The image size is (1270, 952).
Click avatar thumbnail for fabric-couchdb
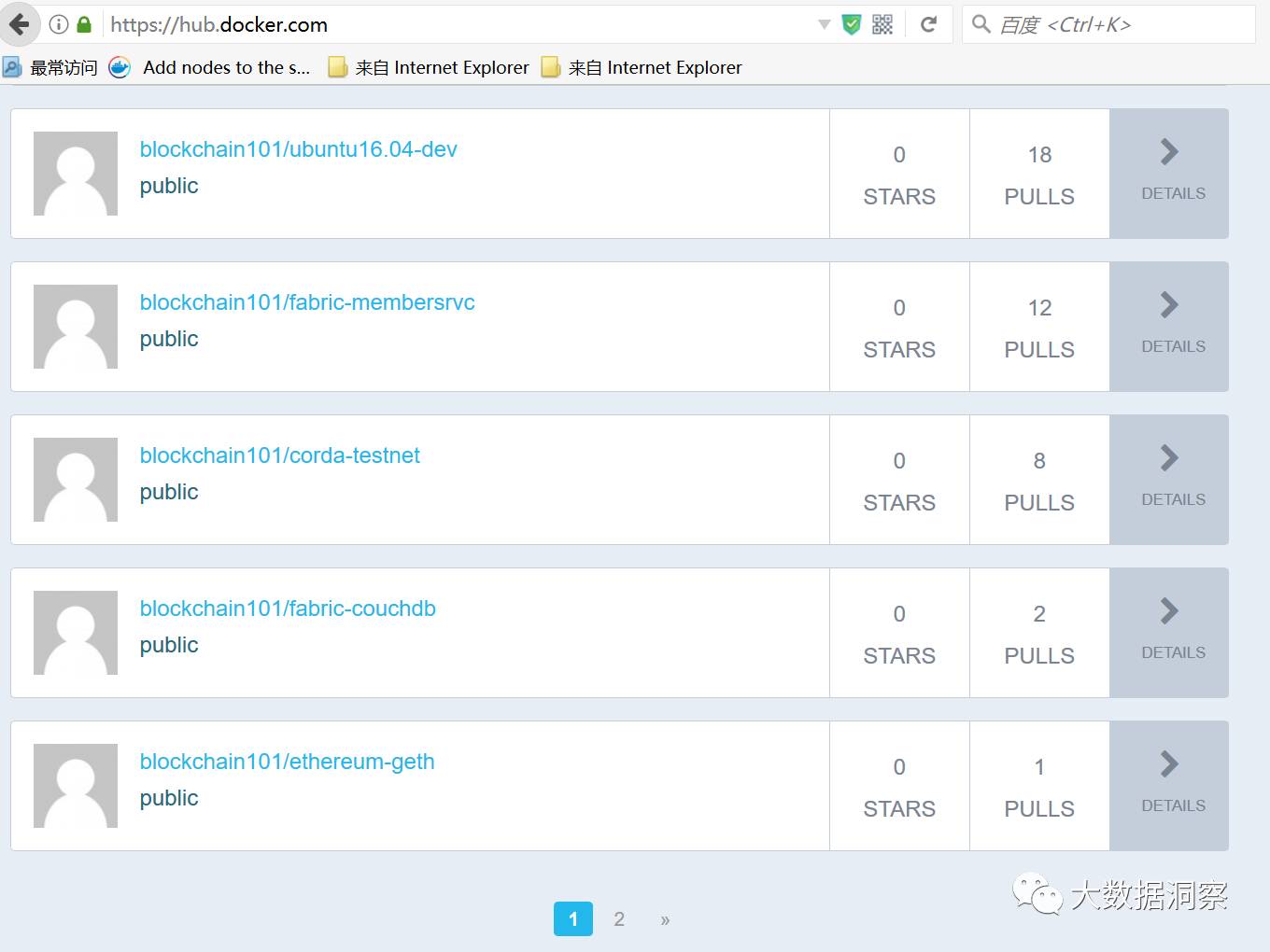pyautogui.click(x=76, y=633)
